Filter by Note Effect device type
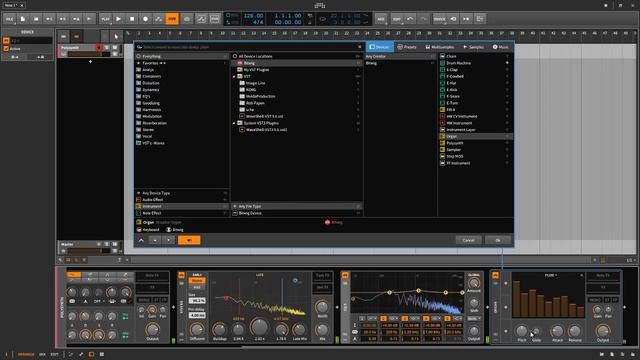640x360 pixels. (x=182, y=213)
